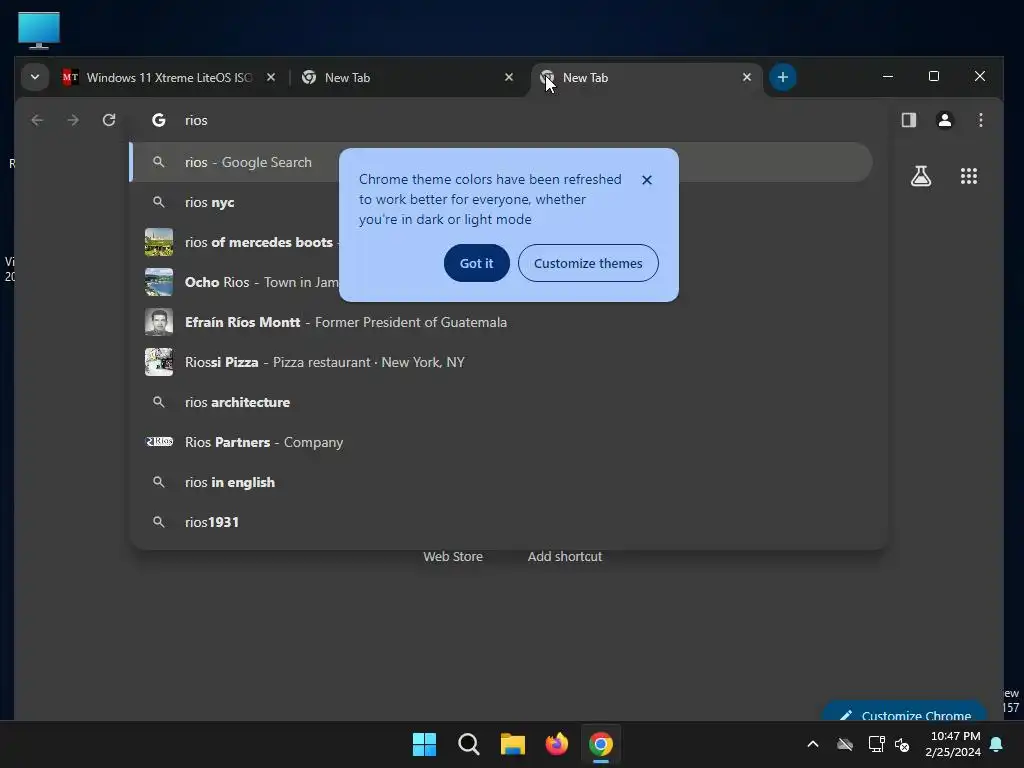
Task: Open the Web Store shortcut
Action: (453, 556)
